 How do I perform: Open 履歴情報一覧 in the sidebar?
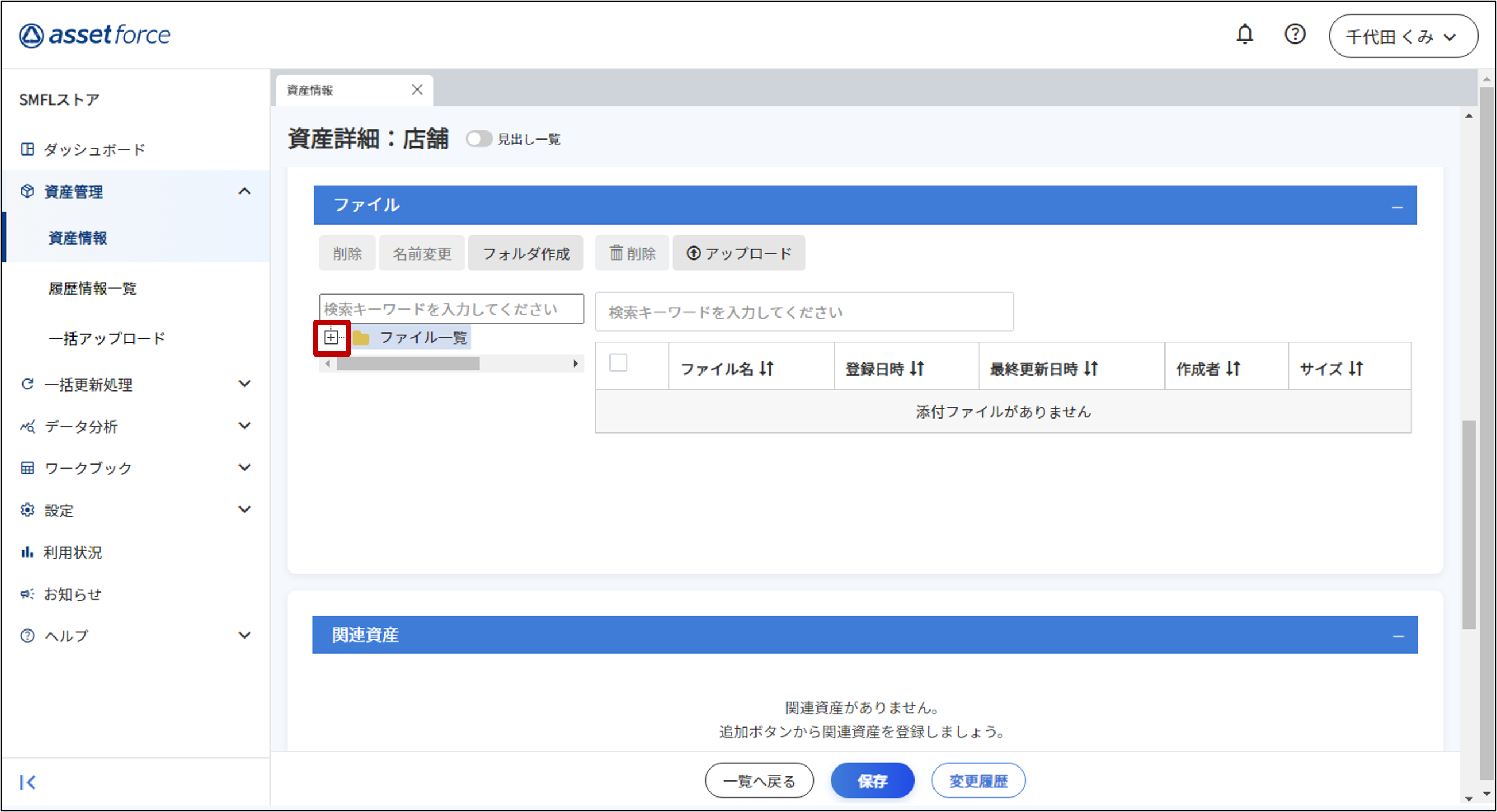pos(92,288)
